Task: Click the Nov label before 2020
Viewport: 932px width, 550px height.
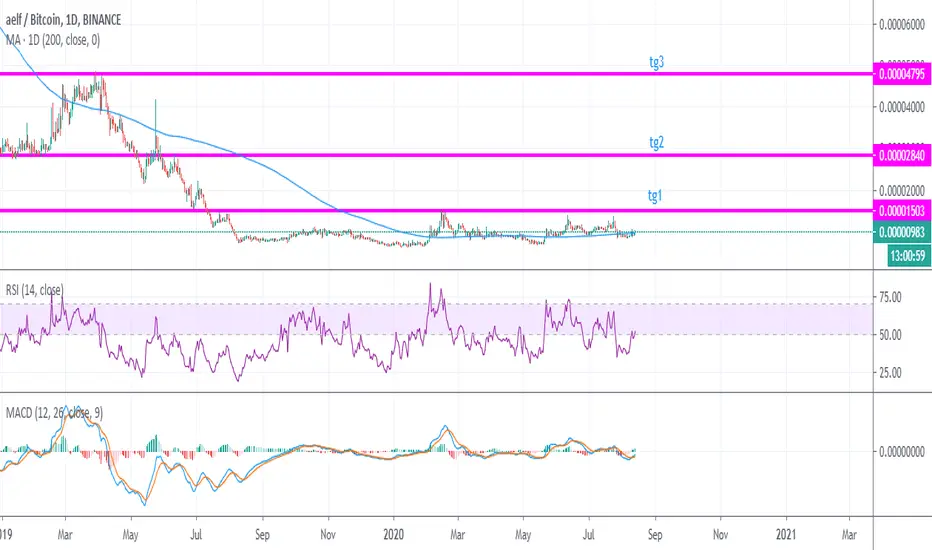Action: click(328, 535)
